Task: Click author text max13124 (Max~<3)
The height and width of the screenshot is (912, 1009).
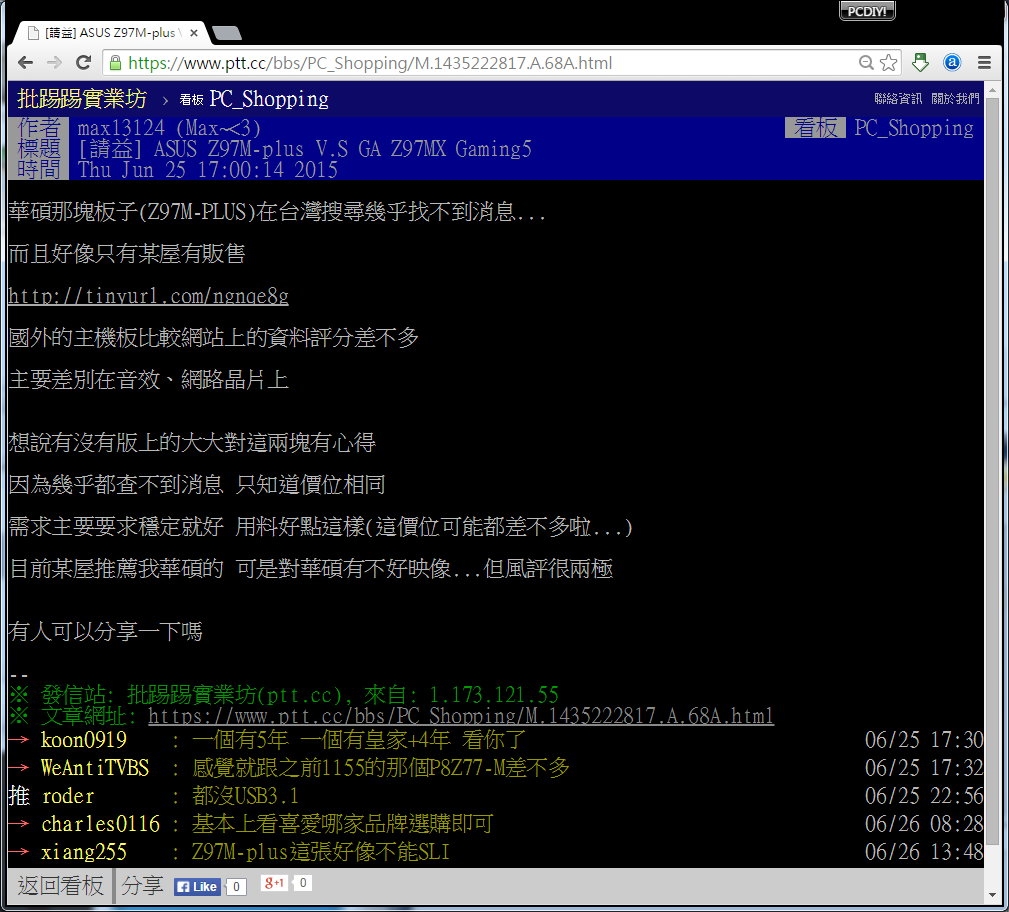Action: pyautogui.click(x=169, y=128)
